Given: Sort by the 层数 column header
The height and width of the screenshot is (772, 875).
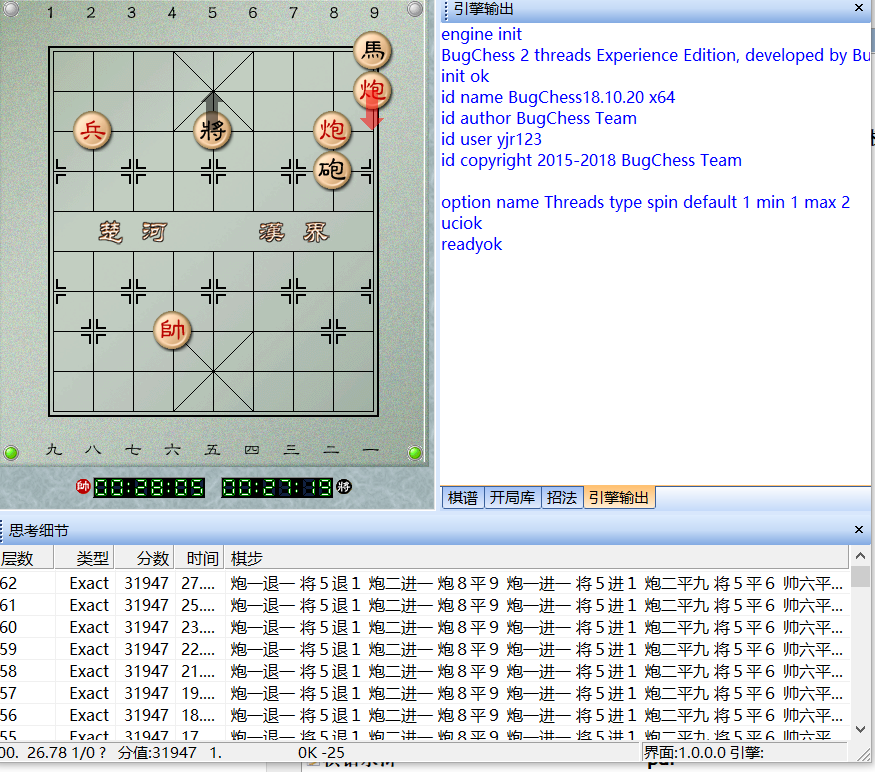Looking at the screenshot, I should (18, 558).
